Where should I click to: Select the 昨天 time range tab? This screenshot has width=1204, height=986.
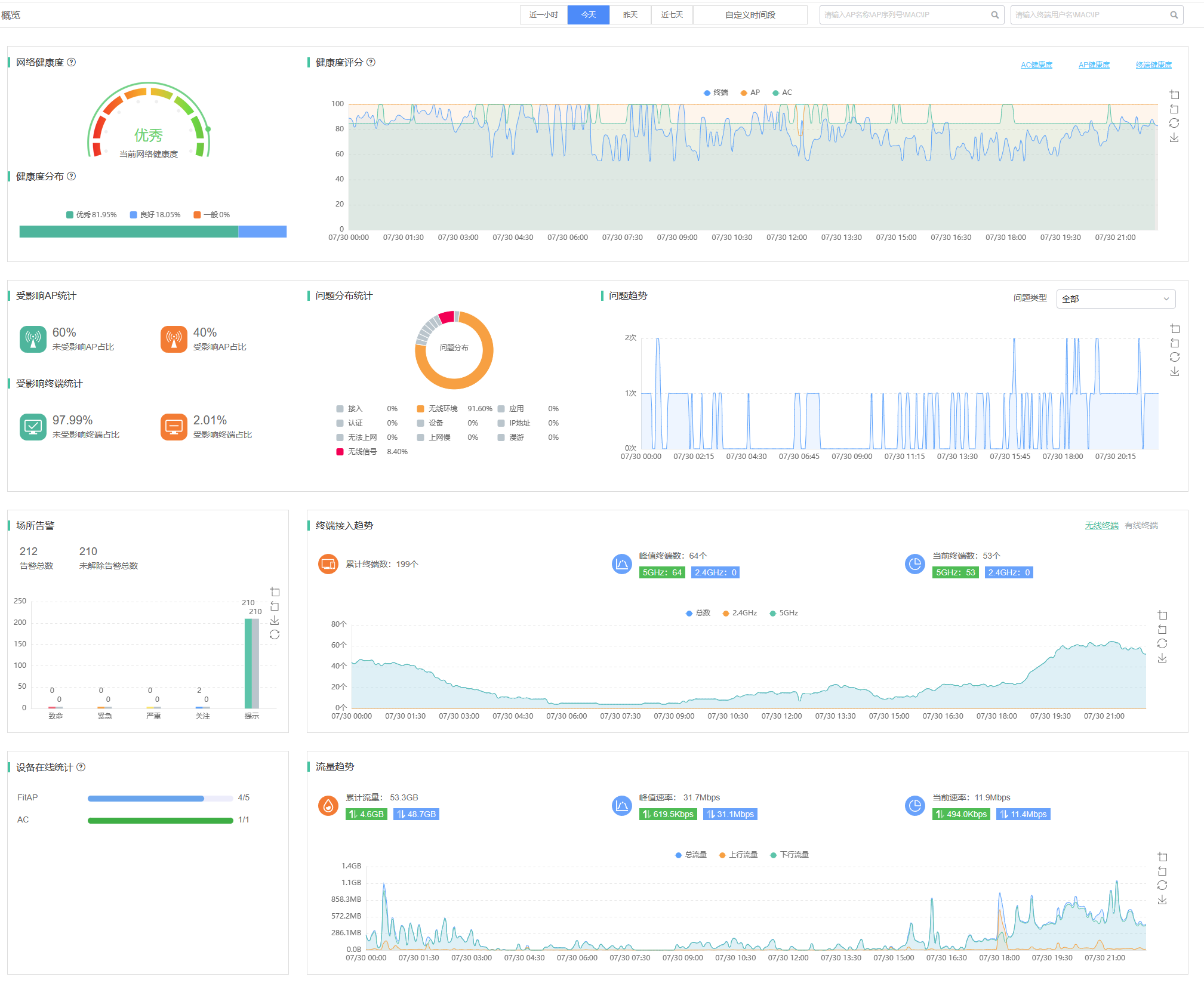[630, 15]
